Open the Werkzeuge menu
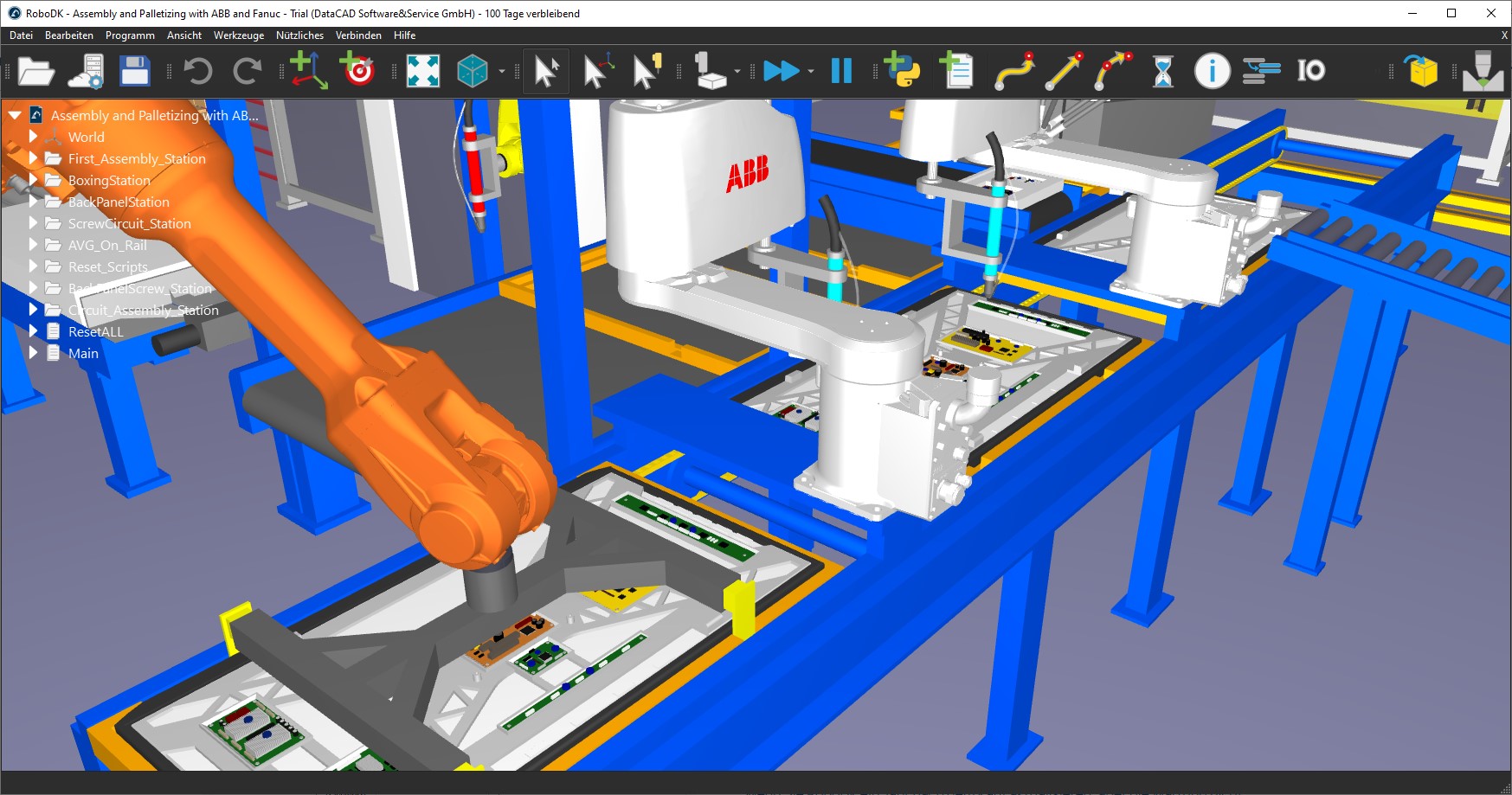The image size is (1512, 795). tap(238, 35)
